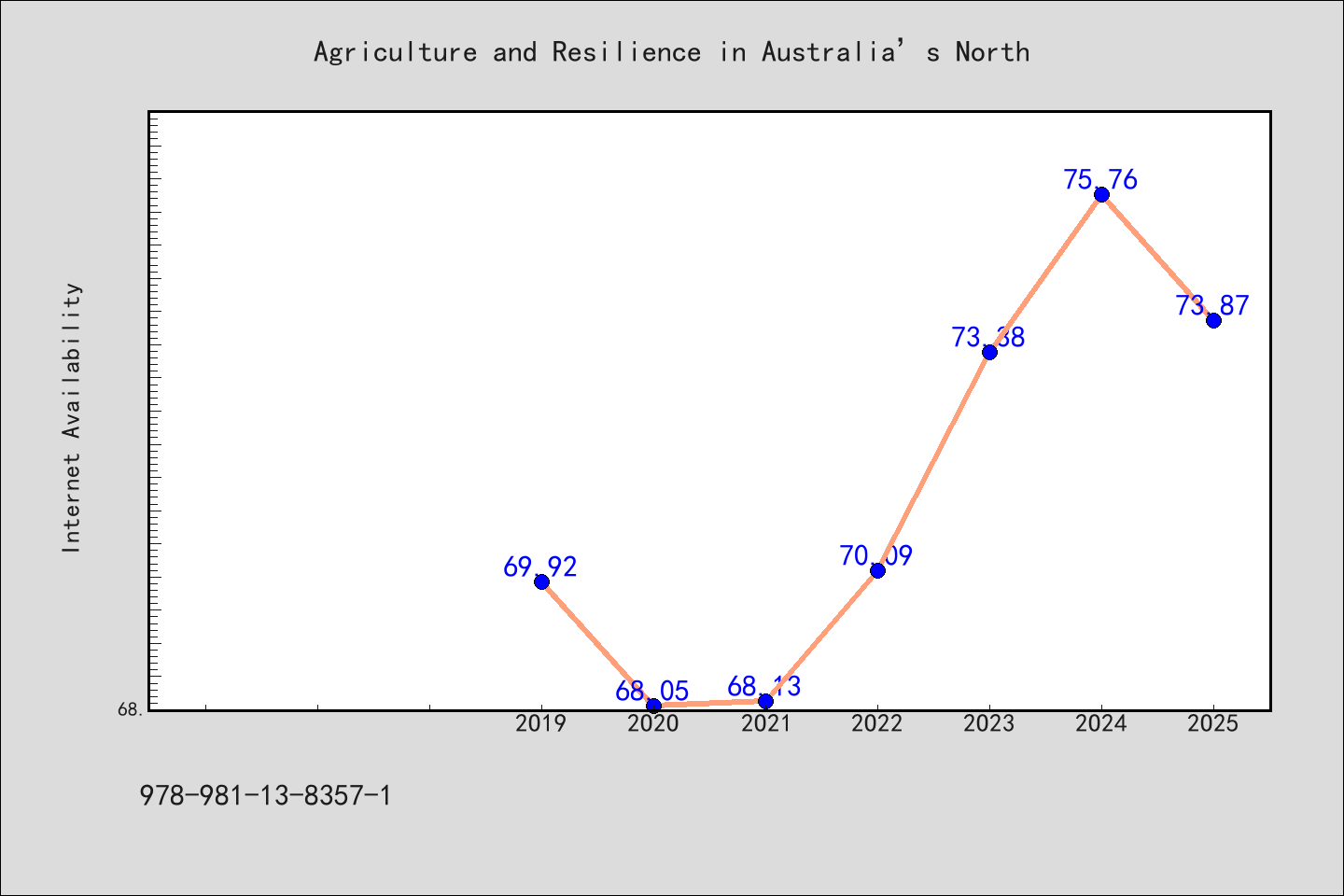Click the 2020 data point marker
Screen dimensions: 1344x896
pos(653,706)
